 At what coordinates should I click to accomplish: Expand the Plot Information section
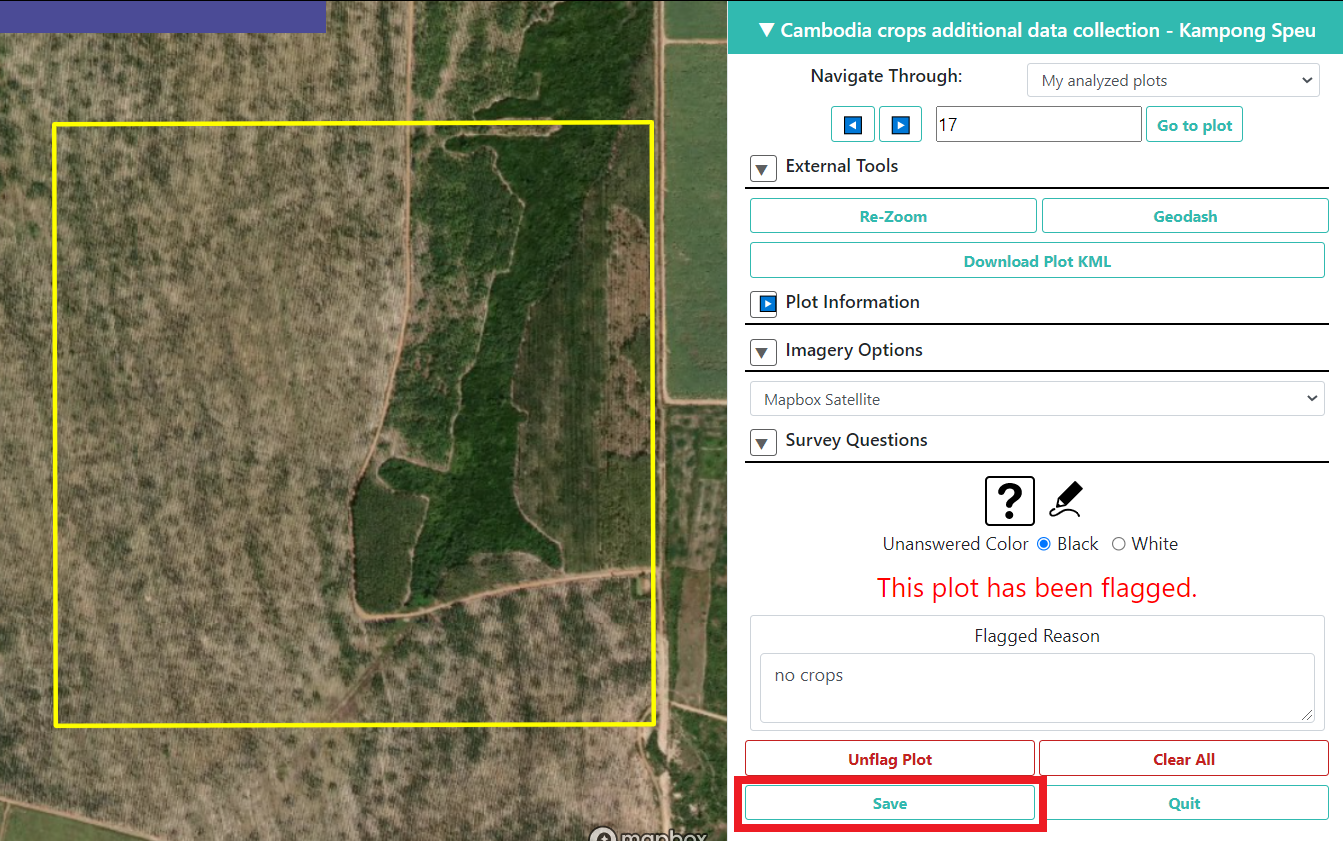tap(763, 304)
